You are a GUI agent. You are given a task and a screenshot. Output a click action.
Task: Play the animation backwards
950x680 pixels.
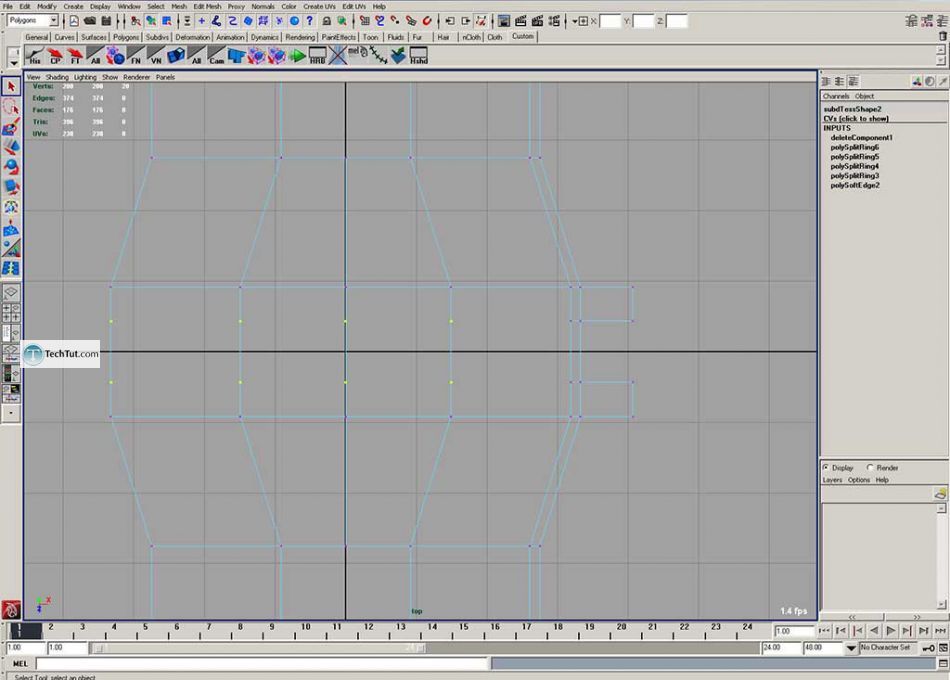[x=874, y=631]
